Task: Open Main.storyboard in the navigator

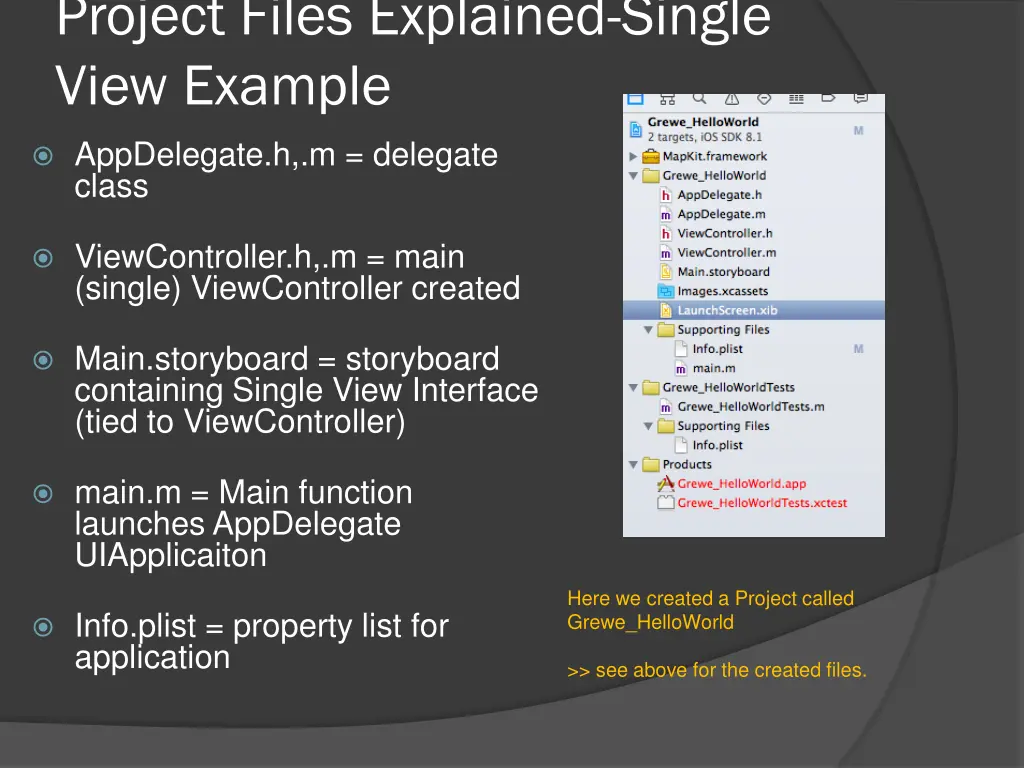Action: coord(724,272)
